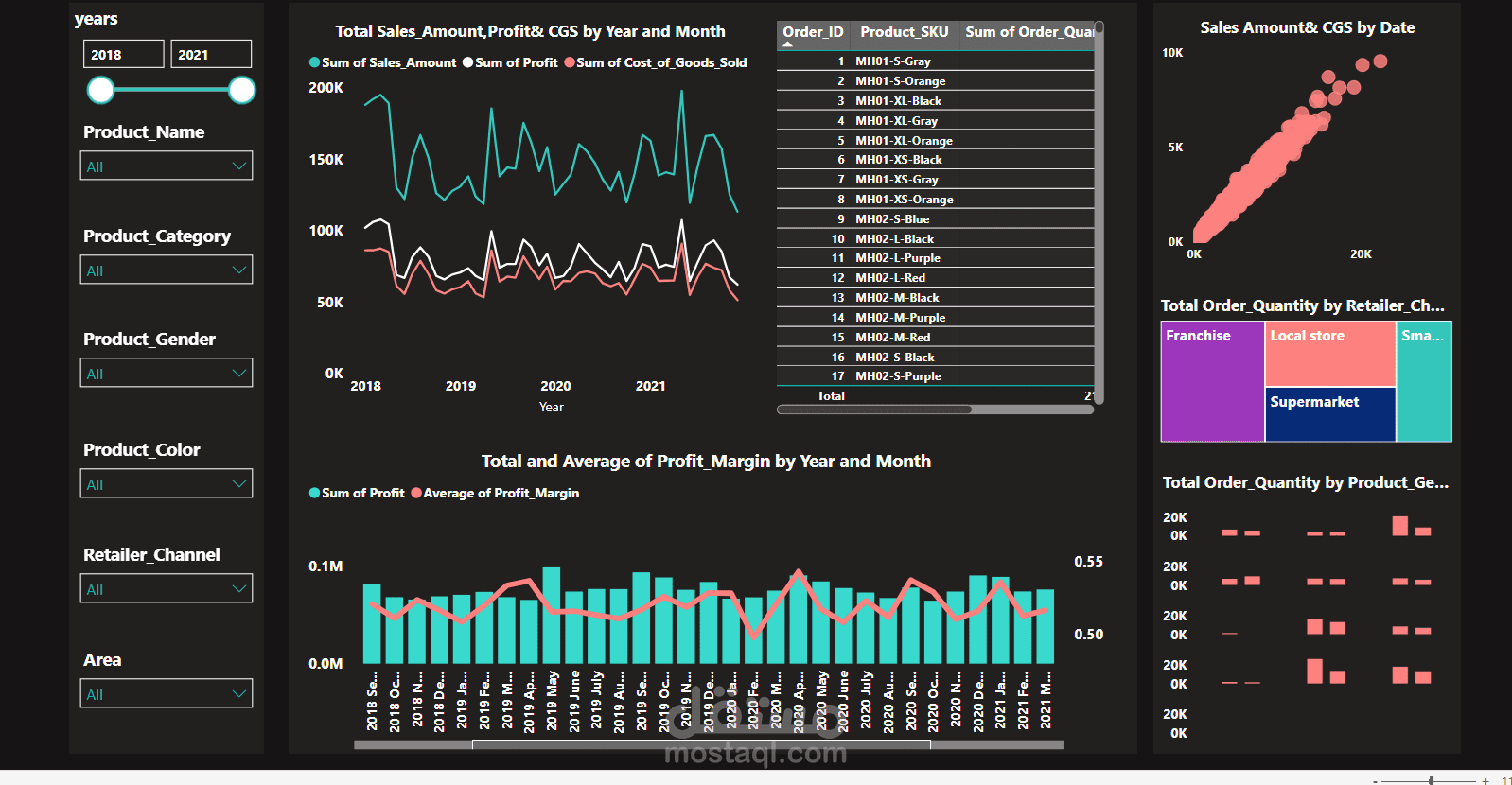Select row MH01-XL-Gray in table
The height and width of the screenshot is (785, 1512).
[x=935, y=121]
